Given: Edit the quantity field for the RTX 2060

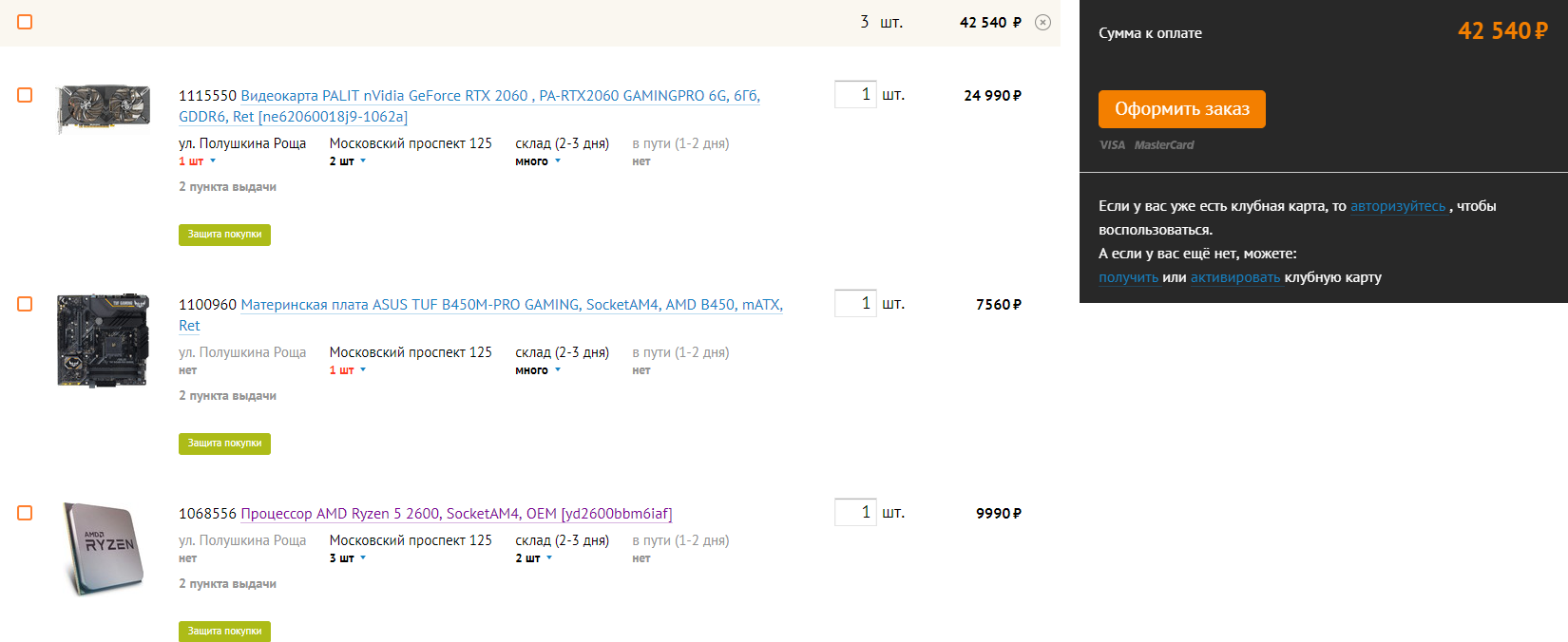Looking at the screenshot, I should coord(855,94).
